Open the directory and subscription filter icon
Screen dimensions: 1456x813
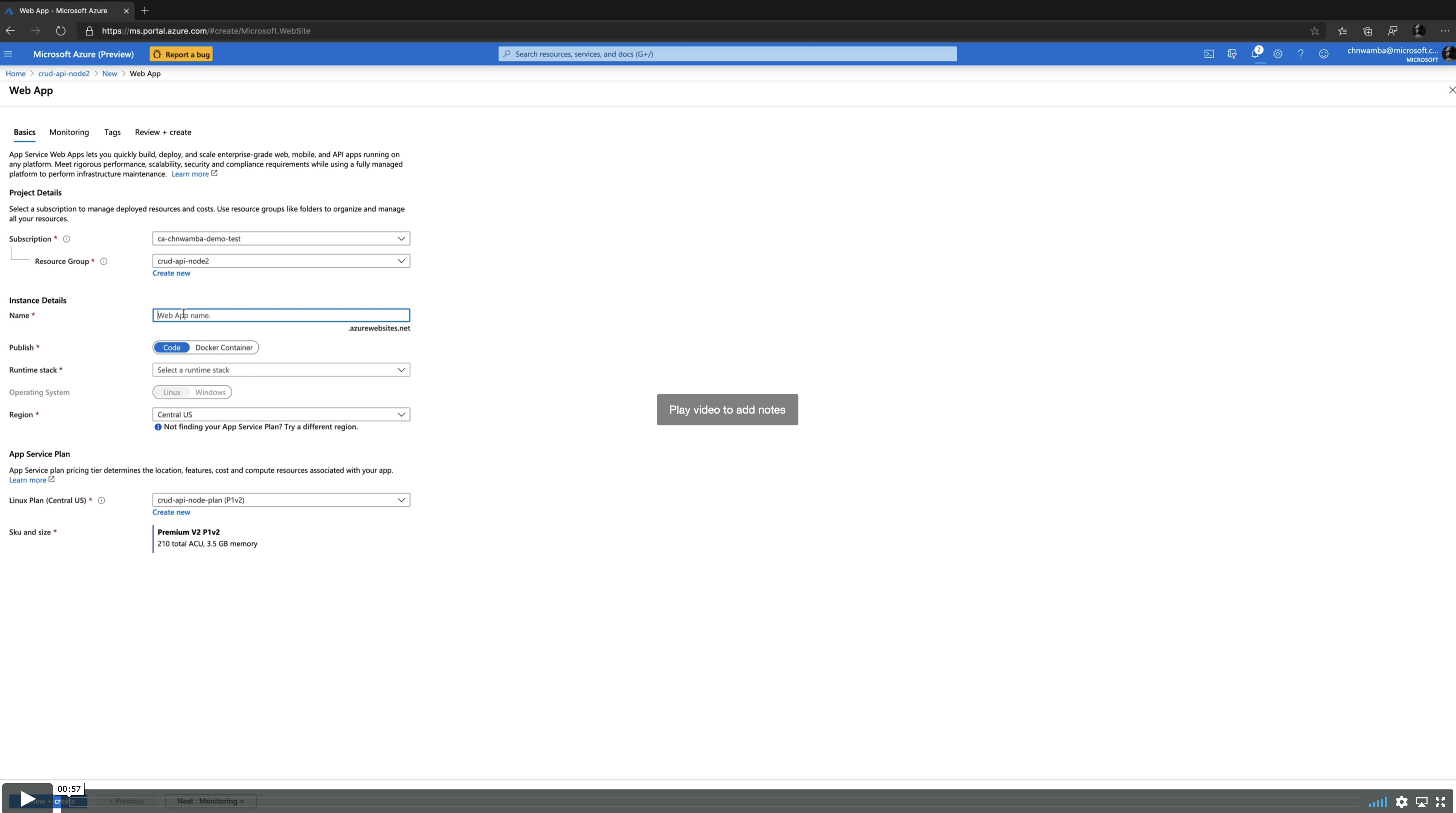1232,54
